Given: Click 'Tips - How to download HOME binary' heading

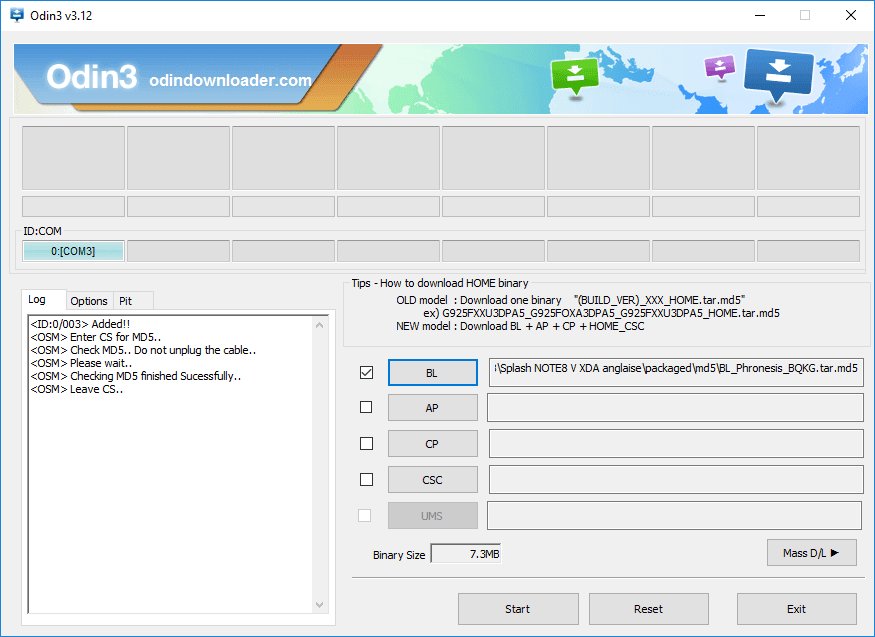Looking at the screenshot, I should pos(440,283).
